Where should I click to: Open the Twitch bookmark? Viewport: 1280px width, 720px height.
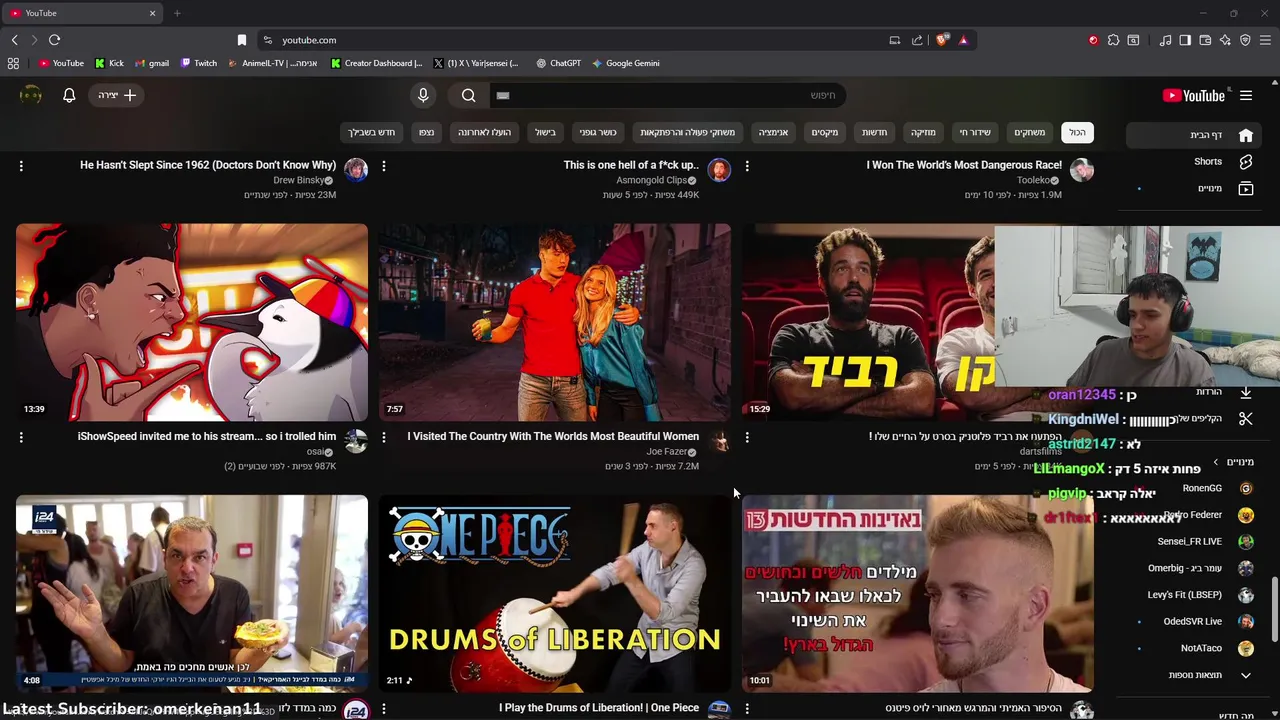pos(198,63)
